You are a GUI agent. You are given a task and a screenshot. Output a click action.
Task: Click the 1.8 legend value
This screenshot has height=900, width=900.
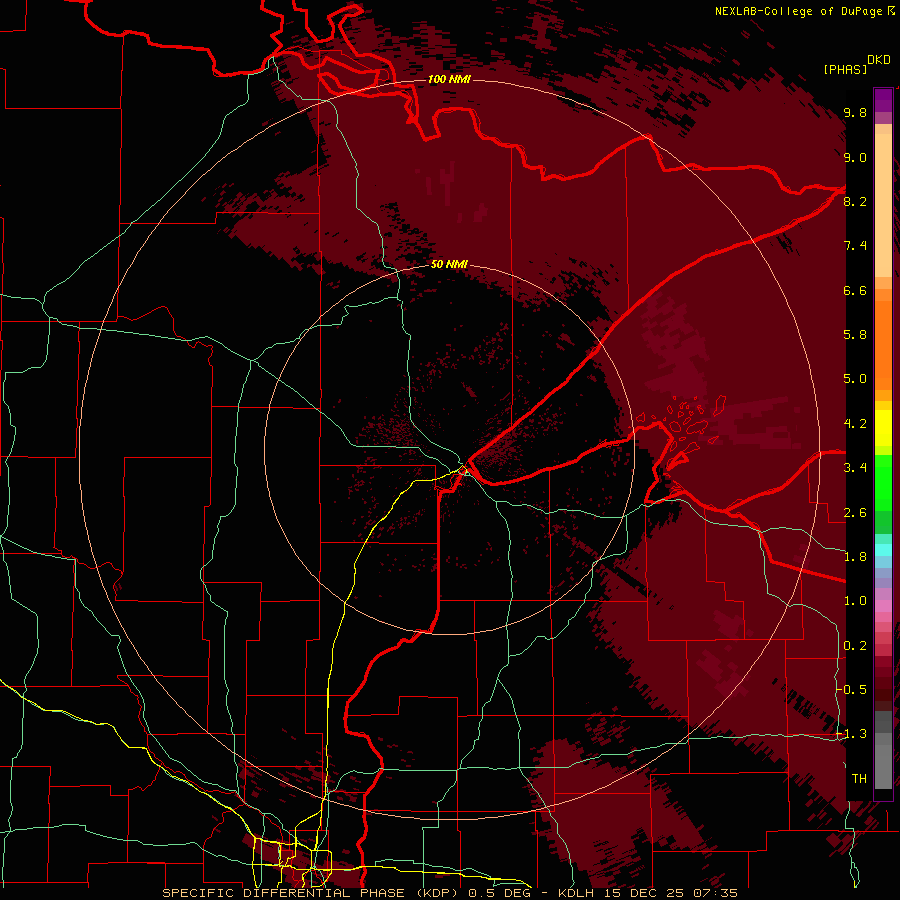pyautogui.click(x=855, y=557)
